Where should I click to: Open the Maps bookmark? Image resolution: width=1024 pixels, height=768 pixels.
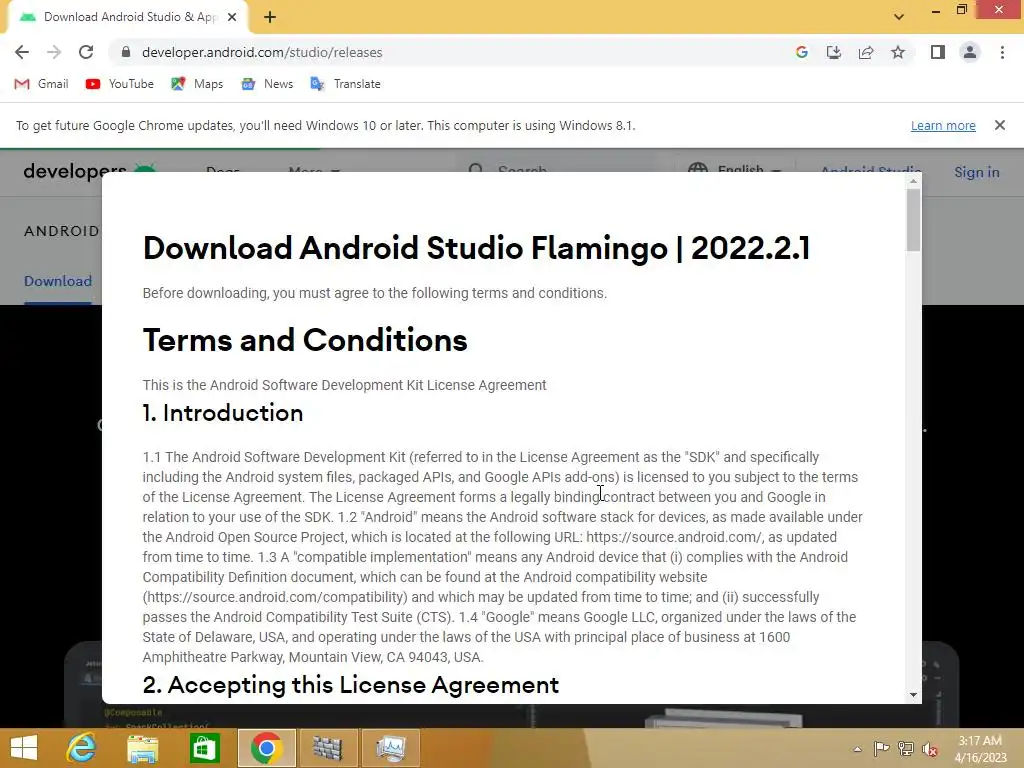coord(197,84)
